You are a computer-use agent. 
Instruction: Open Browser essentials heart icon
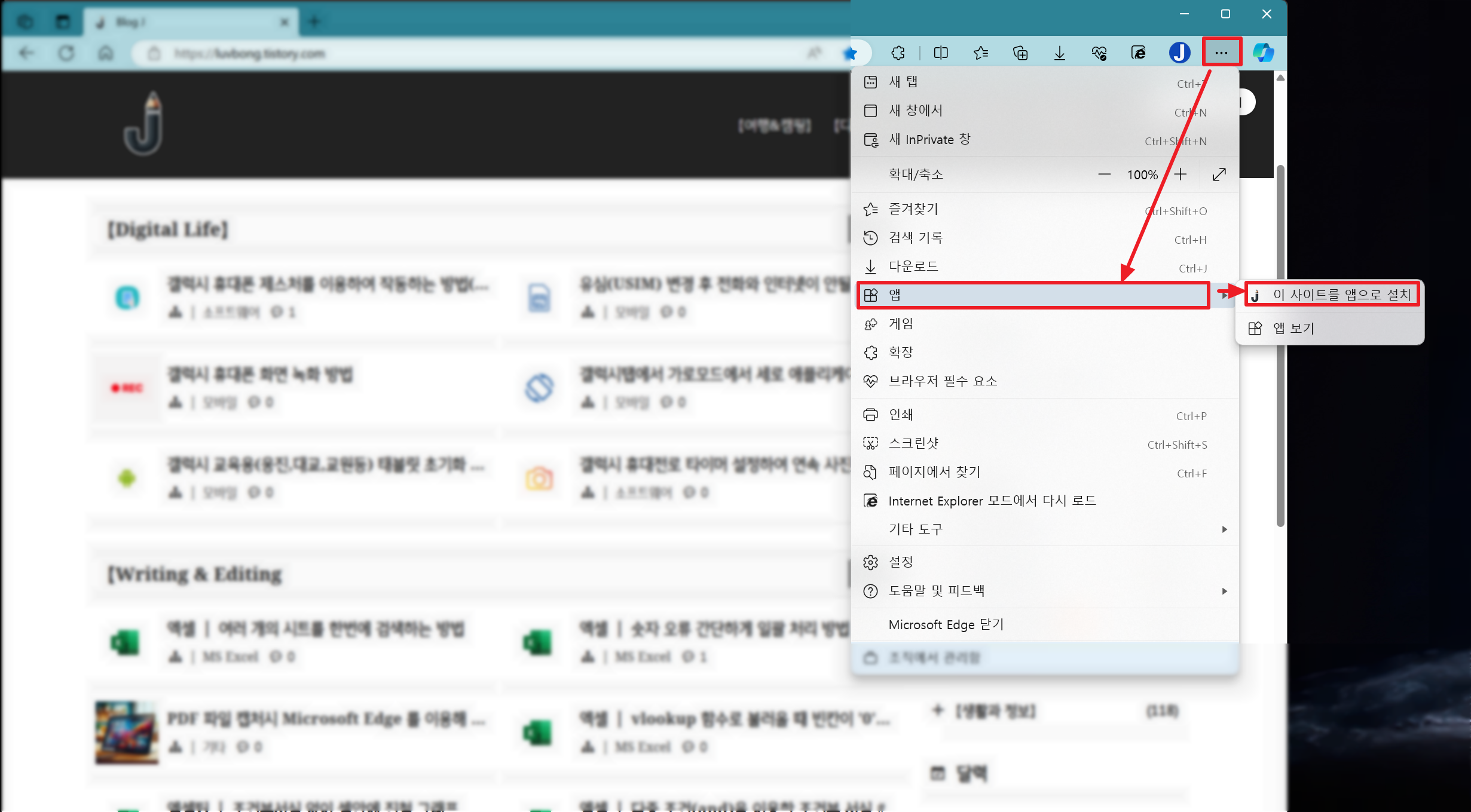click(x=1099, y=53)
